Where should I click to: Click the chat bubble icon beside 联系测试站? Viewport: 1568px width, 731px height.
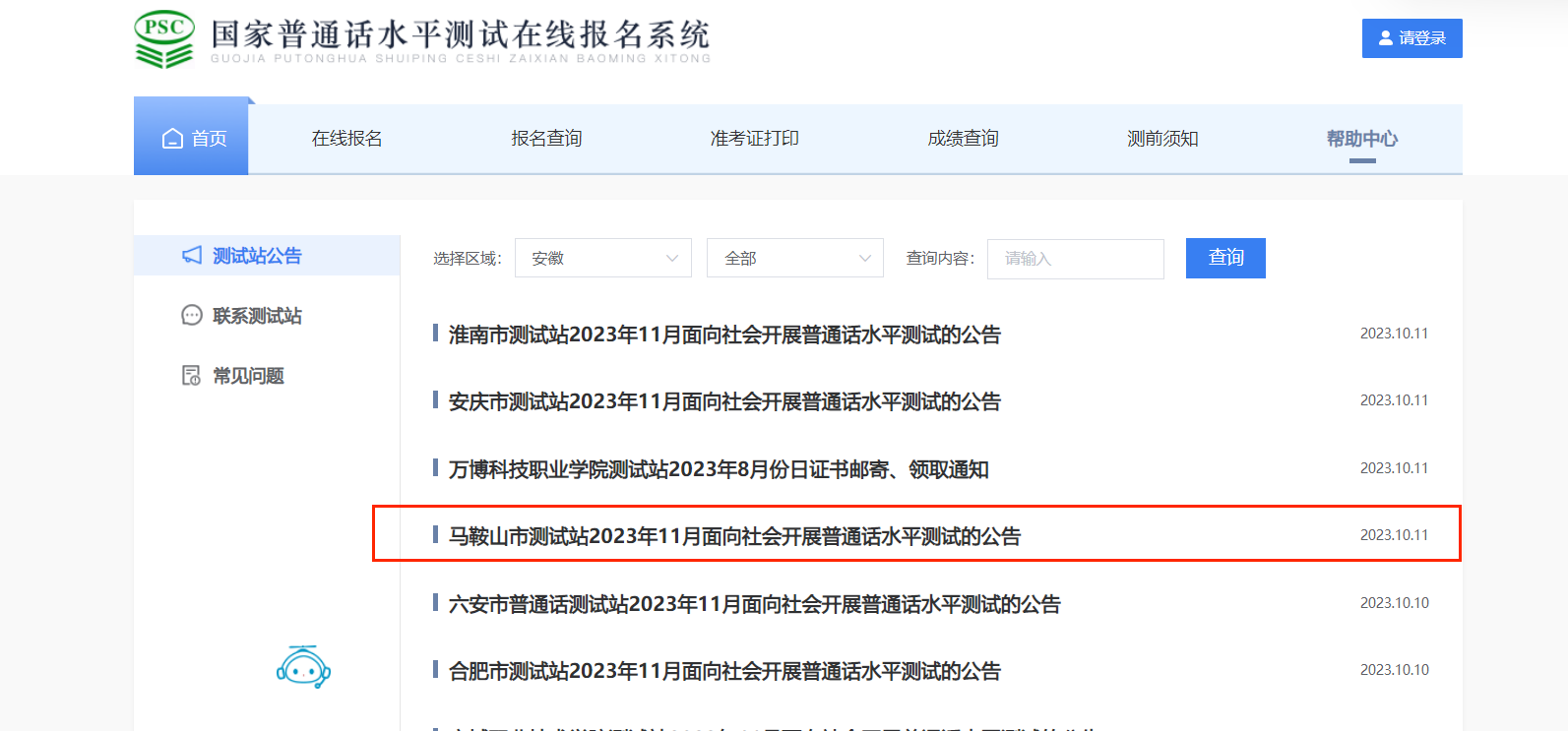[x=192, y=316]
